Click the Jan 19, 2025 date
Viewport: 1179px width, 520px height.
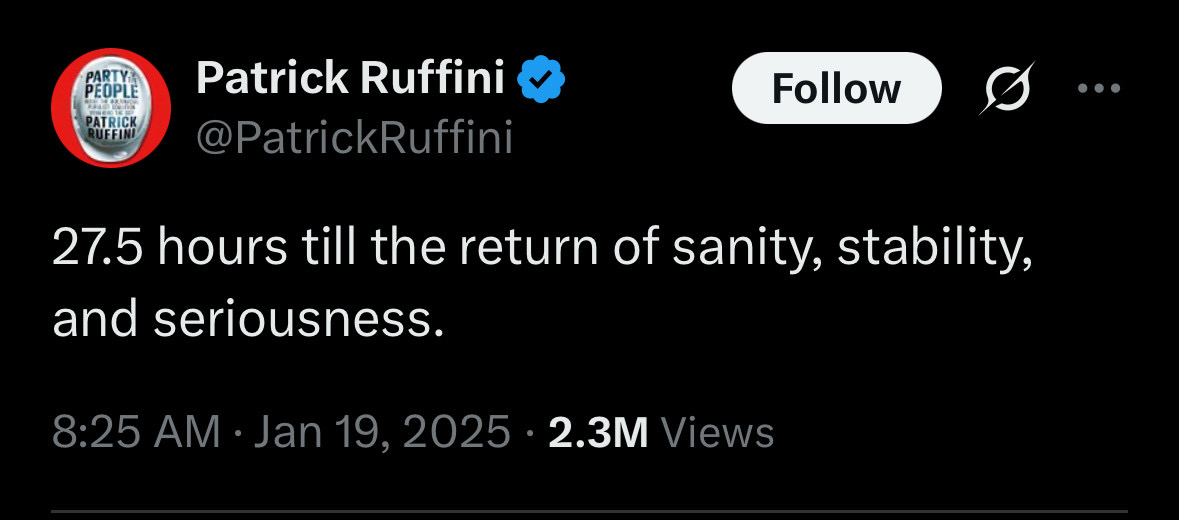click(381, 433)
